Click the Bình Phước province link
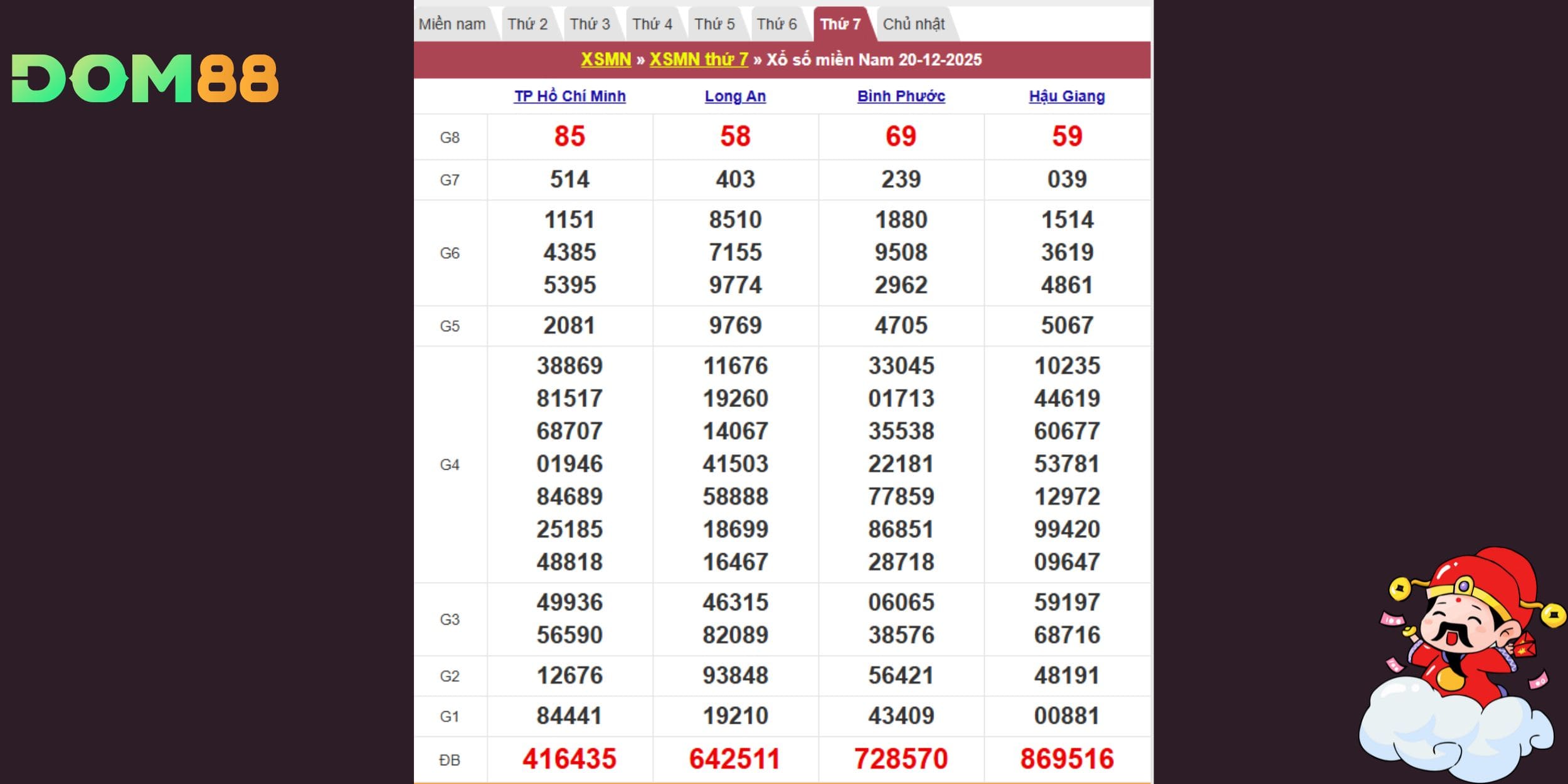 coord(901,96)
